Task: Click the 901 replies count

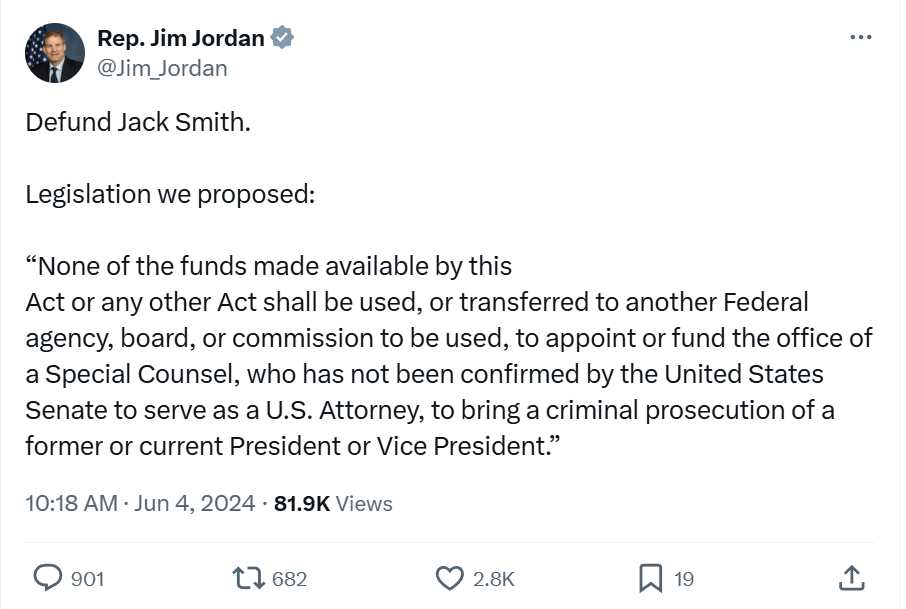Action: pyautogui.click(x=88, y=578)
